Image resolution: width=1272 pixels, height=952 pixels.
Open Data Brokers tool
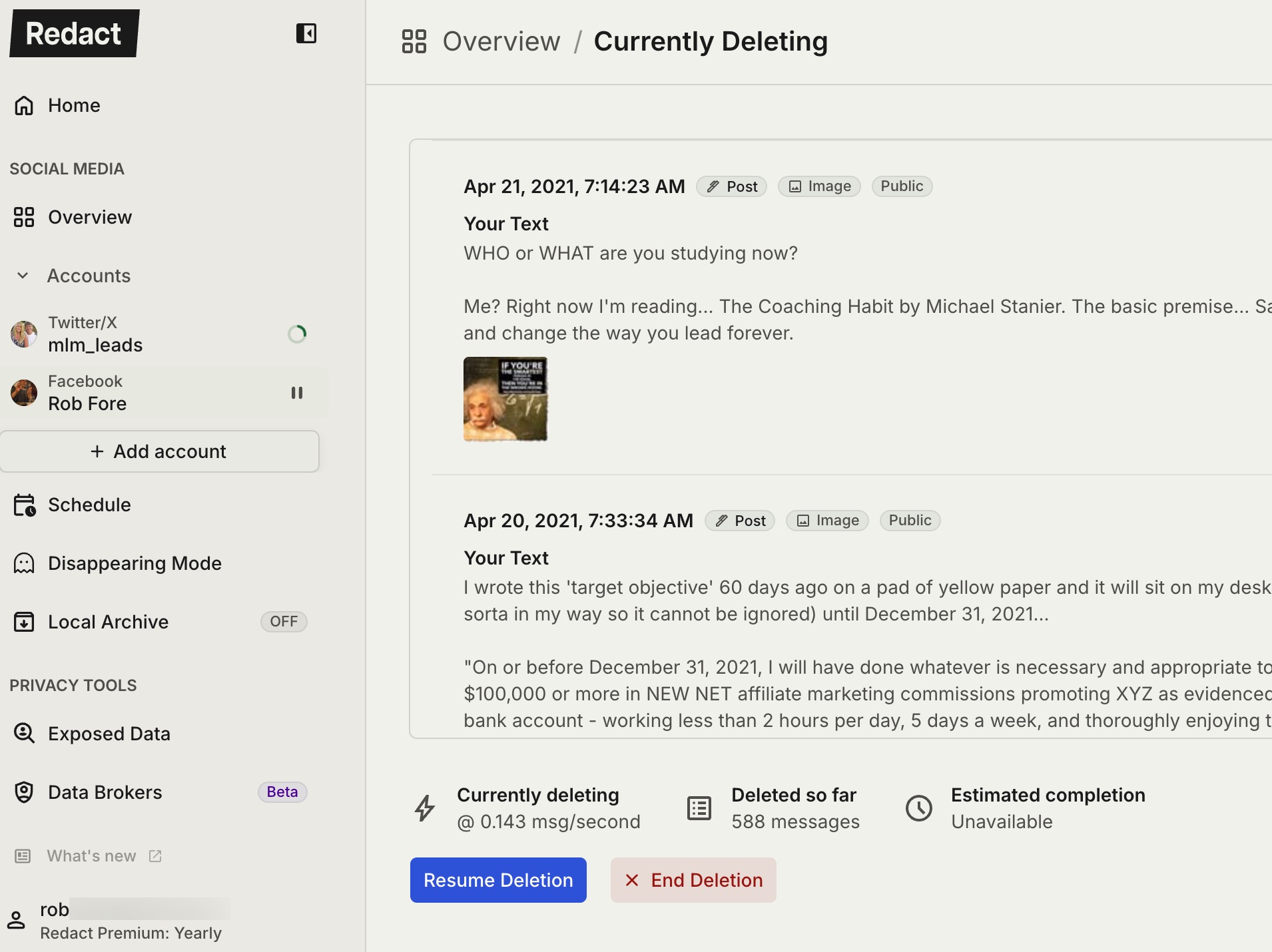click(x=105, y=792)
